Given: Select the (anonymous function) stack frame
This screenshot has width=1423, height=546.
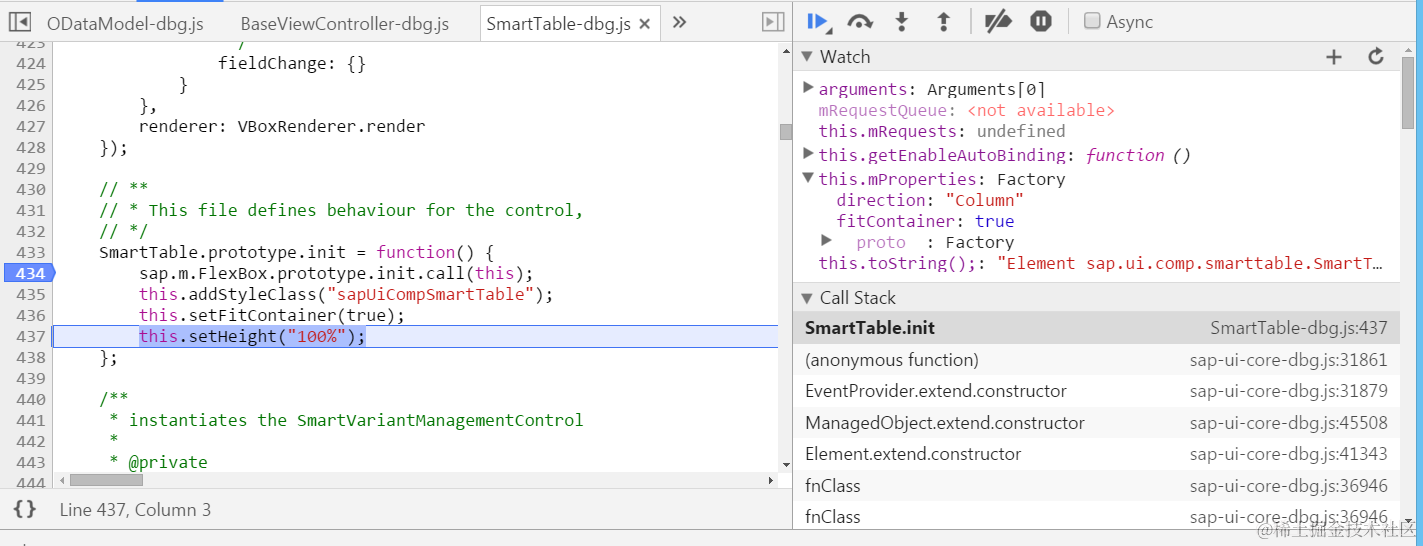Looking at the screenshot, I should click(x=1097, y=360).
